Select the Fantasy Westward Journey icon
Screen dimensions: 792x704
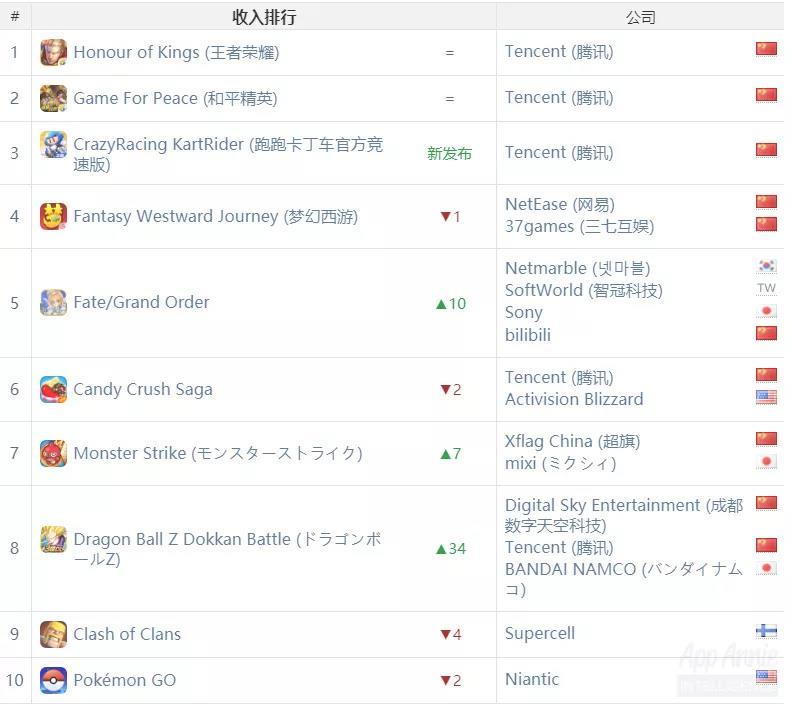pyautogui.click(x=54, y=216)
